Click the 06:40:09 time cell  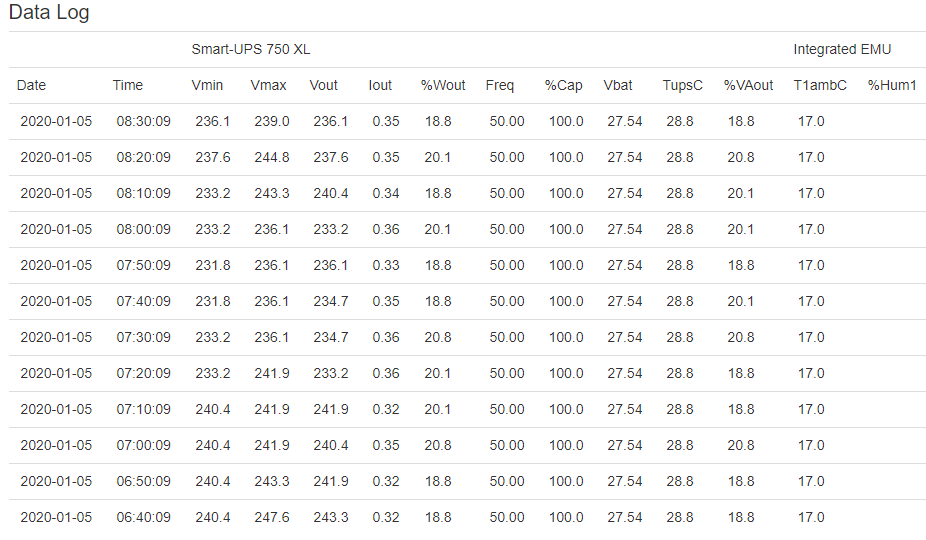tap(143, 517)
